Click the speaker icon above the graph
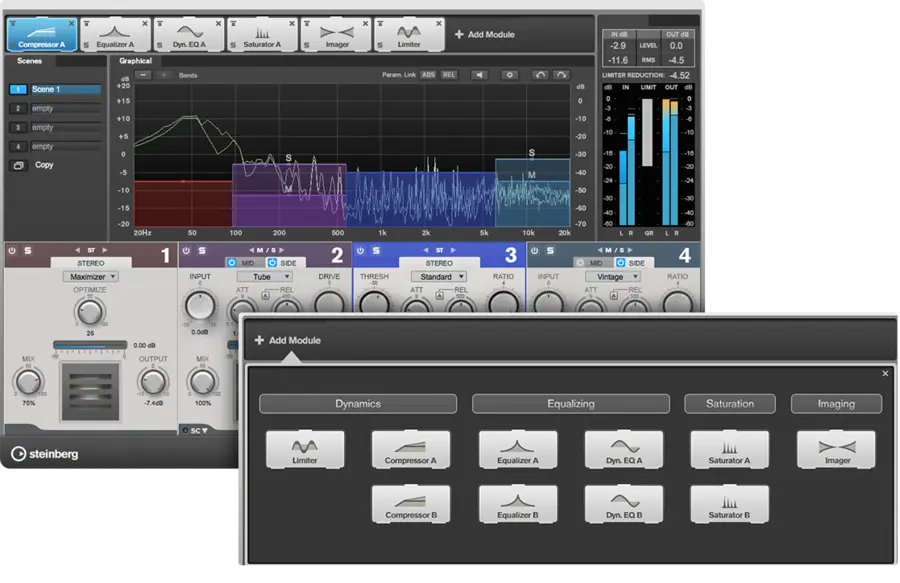This screenshot has width=900, height=583. click(x=479, y=75)
